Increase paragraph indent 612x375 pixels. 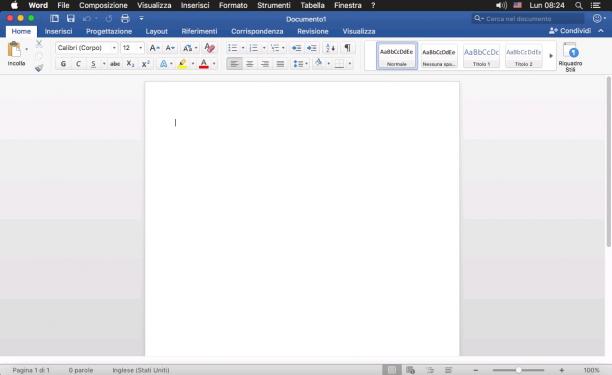pyautogui.click(x=311, y=48)
